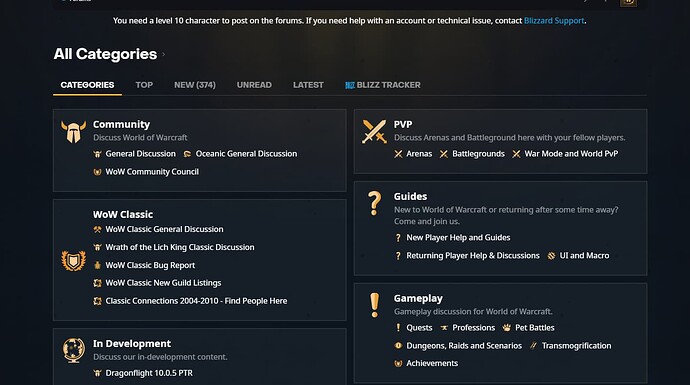The image size is (690, 385).
Task: Expand the All Categories dropdown arrow
Action: click(164, 55)
